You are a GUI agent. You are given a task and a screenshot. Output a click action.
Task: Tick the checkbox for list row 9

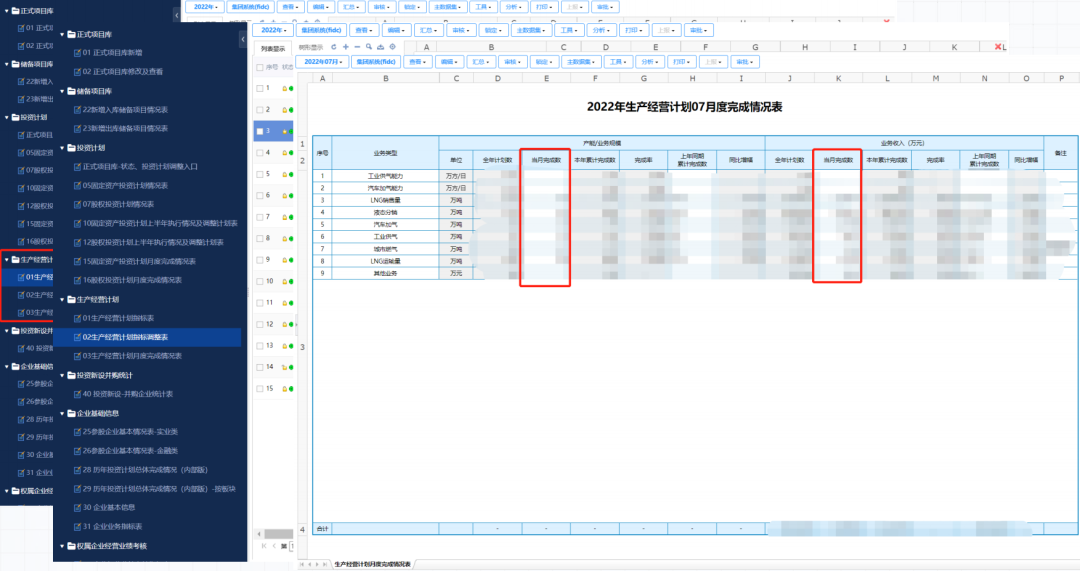[x=260, y=260]
